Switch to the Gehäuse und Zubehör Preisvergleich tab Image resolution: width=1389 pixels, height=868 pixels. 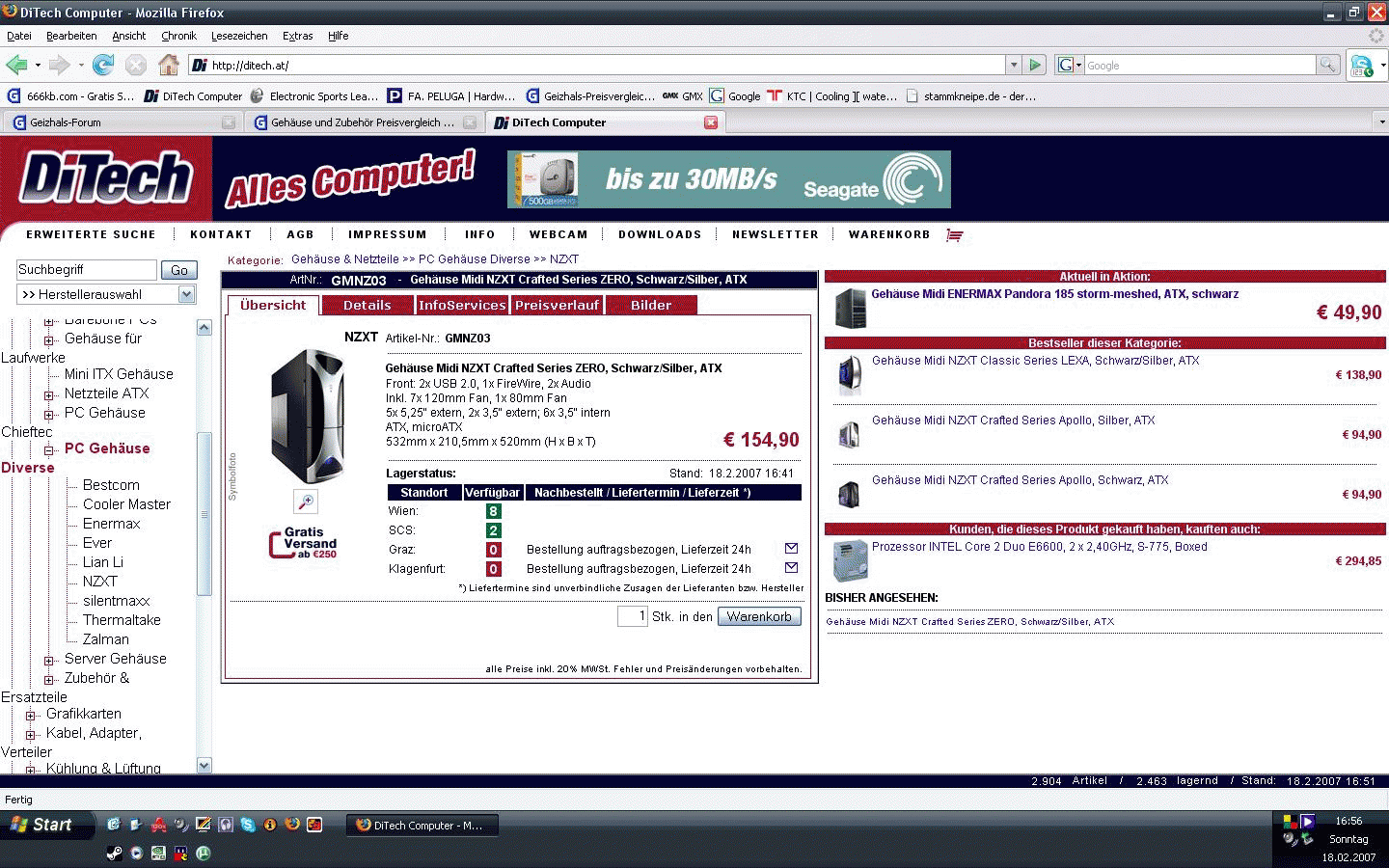coord(363,122)
